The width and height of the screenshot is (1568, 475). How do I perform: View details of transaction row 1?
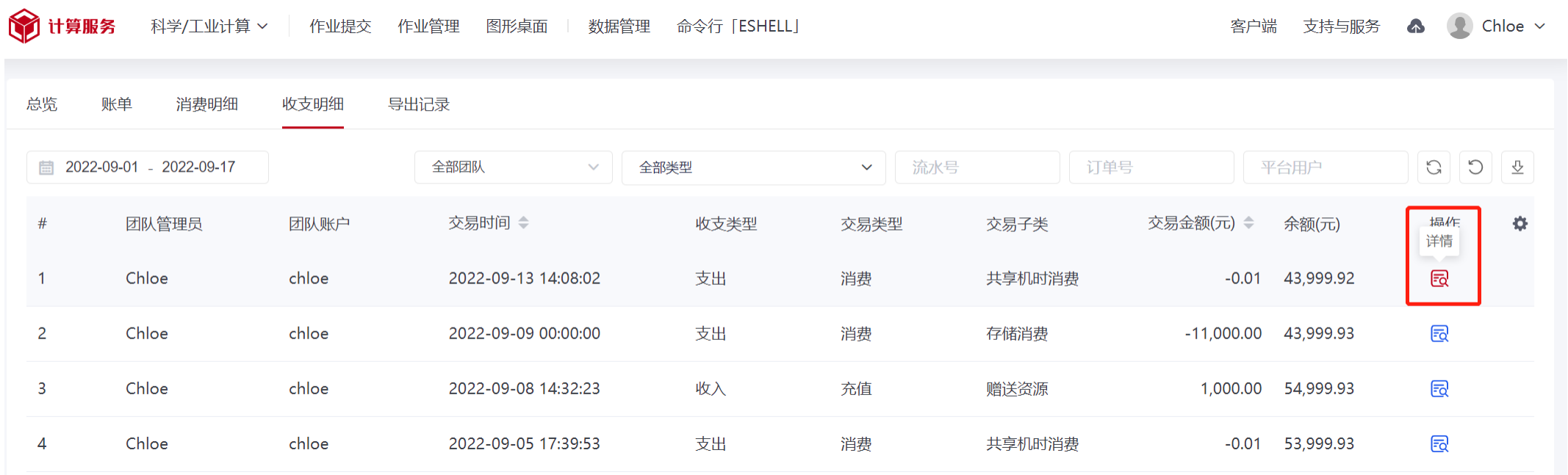(1439, 279)
